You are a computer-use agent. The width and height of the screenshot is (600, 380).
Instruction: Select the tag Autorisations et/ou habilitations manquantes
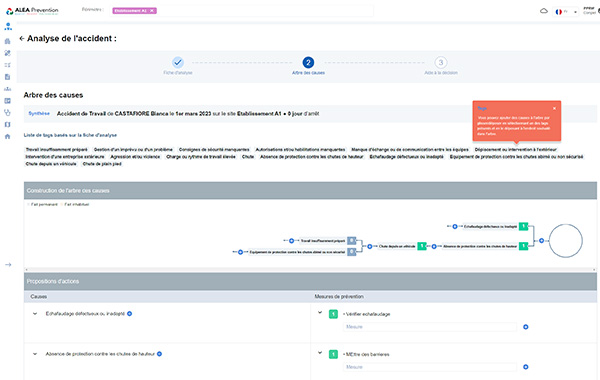pos(300,150)
